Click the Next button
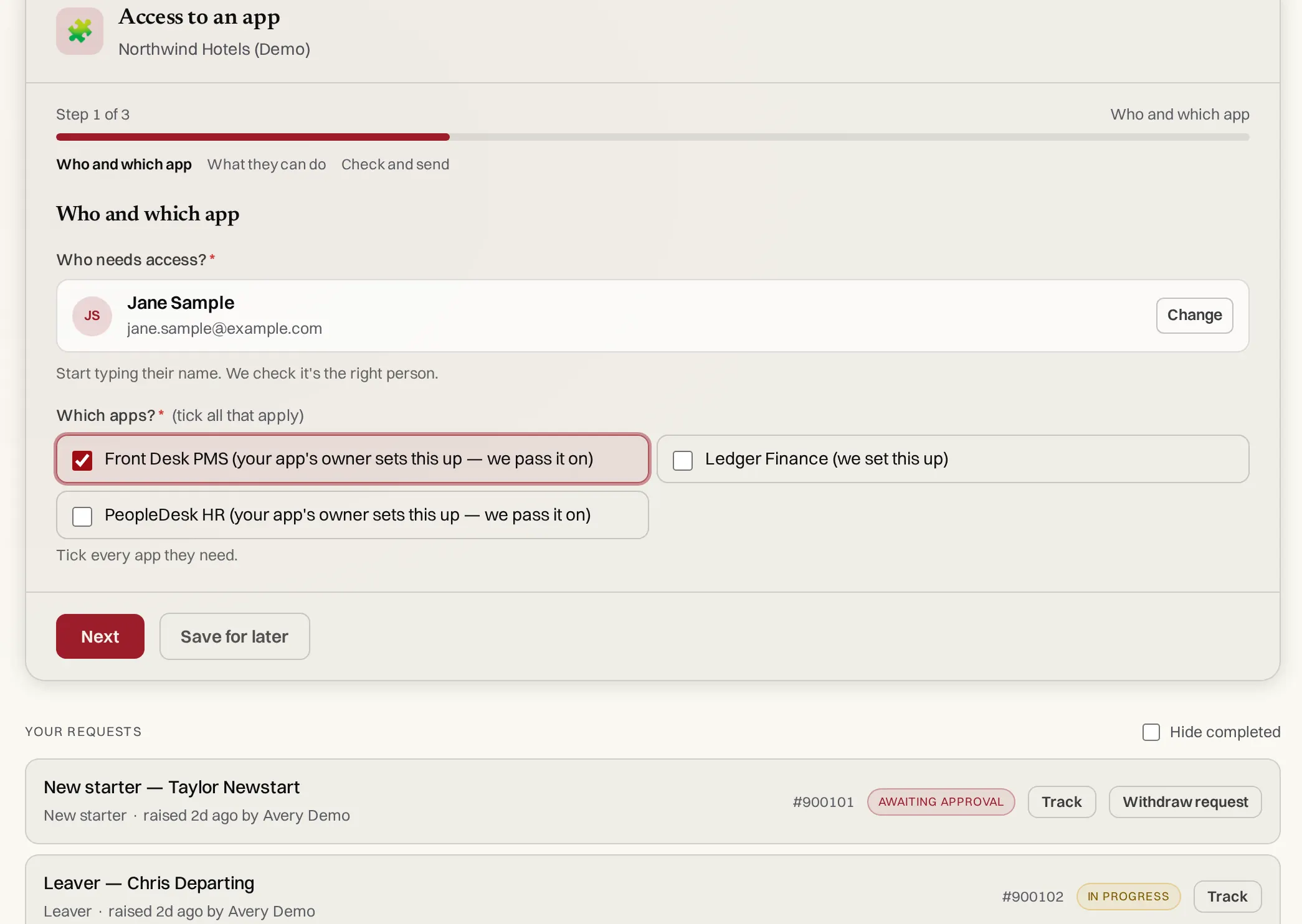Image resolution: width=1302 pixels, height=924 pixels. click(x=100, y=636)
